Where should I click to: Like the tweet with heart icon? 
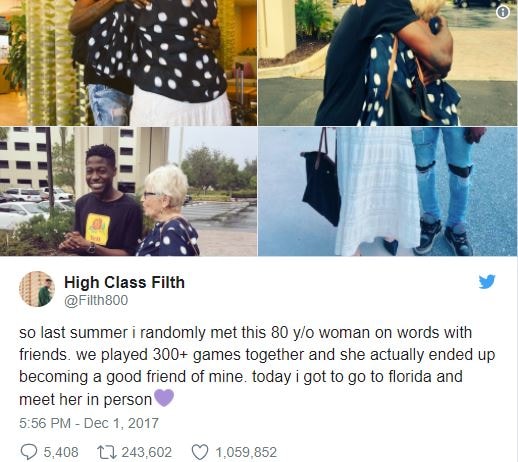point(200,452)
